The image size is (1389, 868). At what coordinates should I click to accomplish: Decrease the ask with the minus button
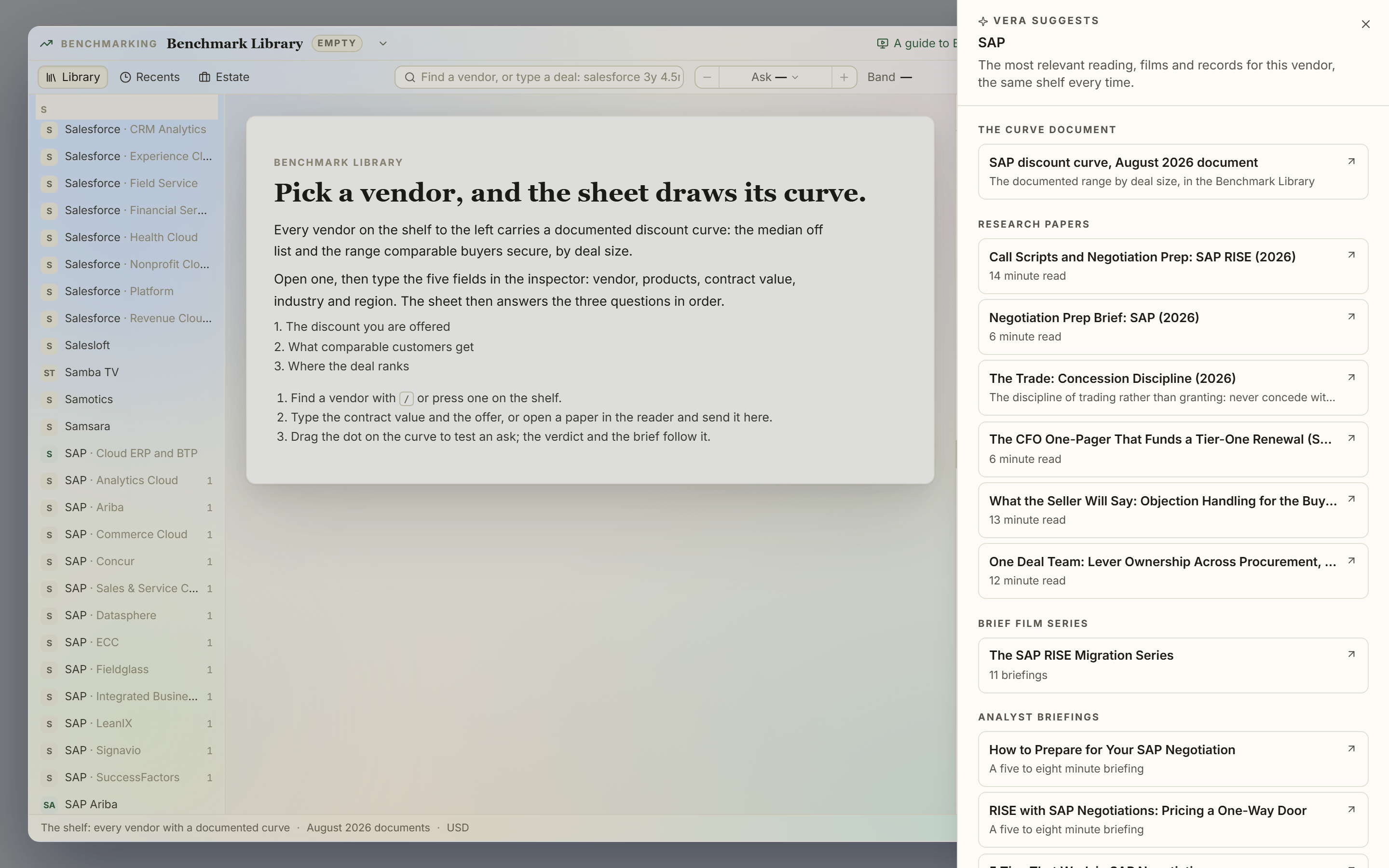tap(707, 77)
